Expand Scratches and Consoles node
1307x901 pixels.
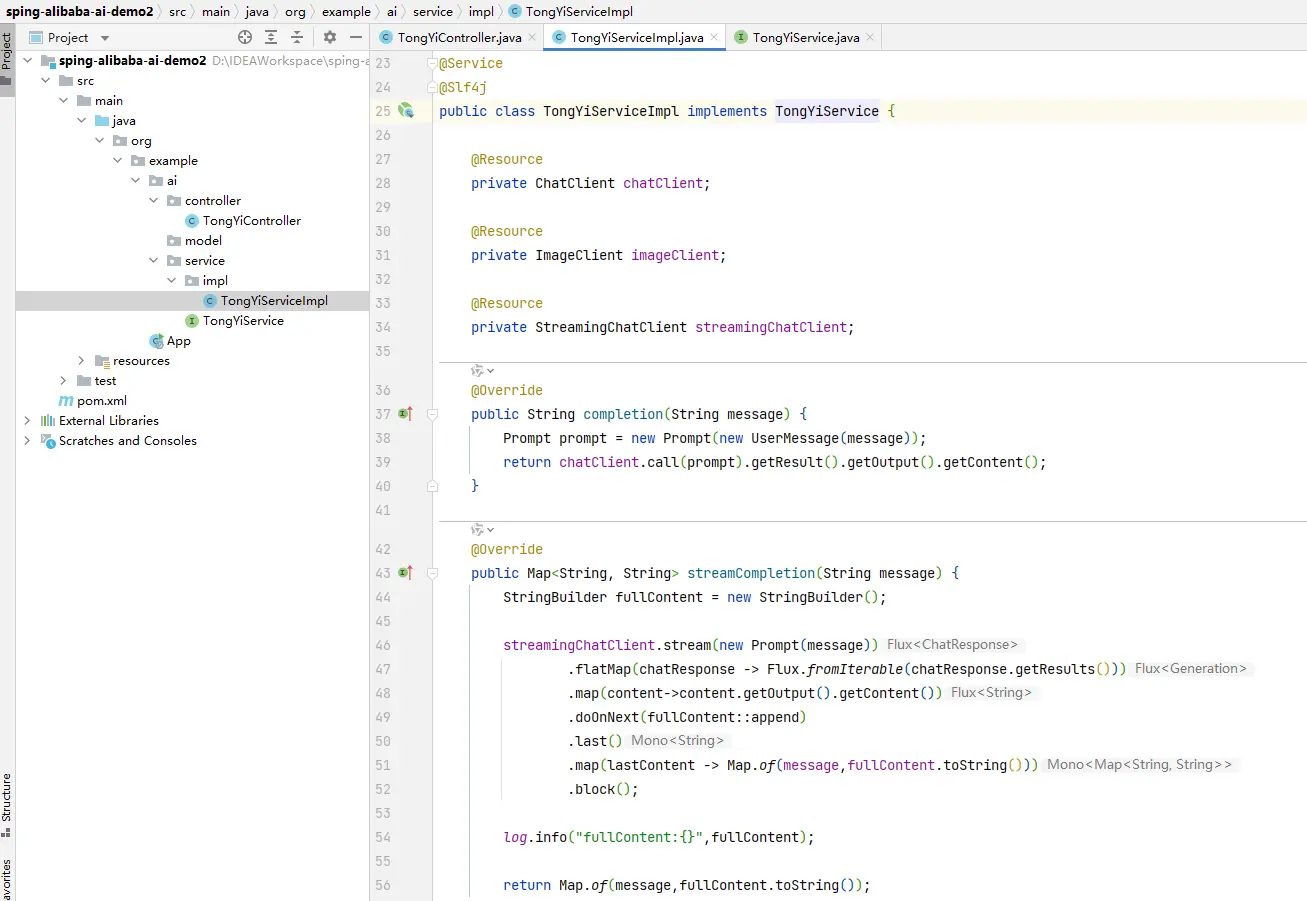27,441
